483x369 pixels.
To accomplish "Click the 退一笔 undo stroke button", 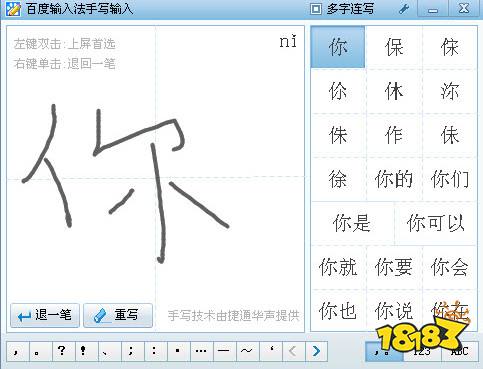I will pos(45,315).
